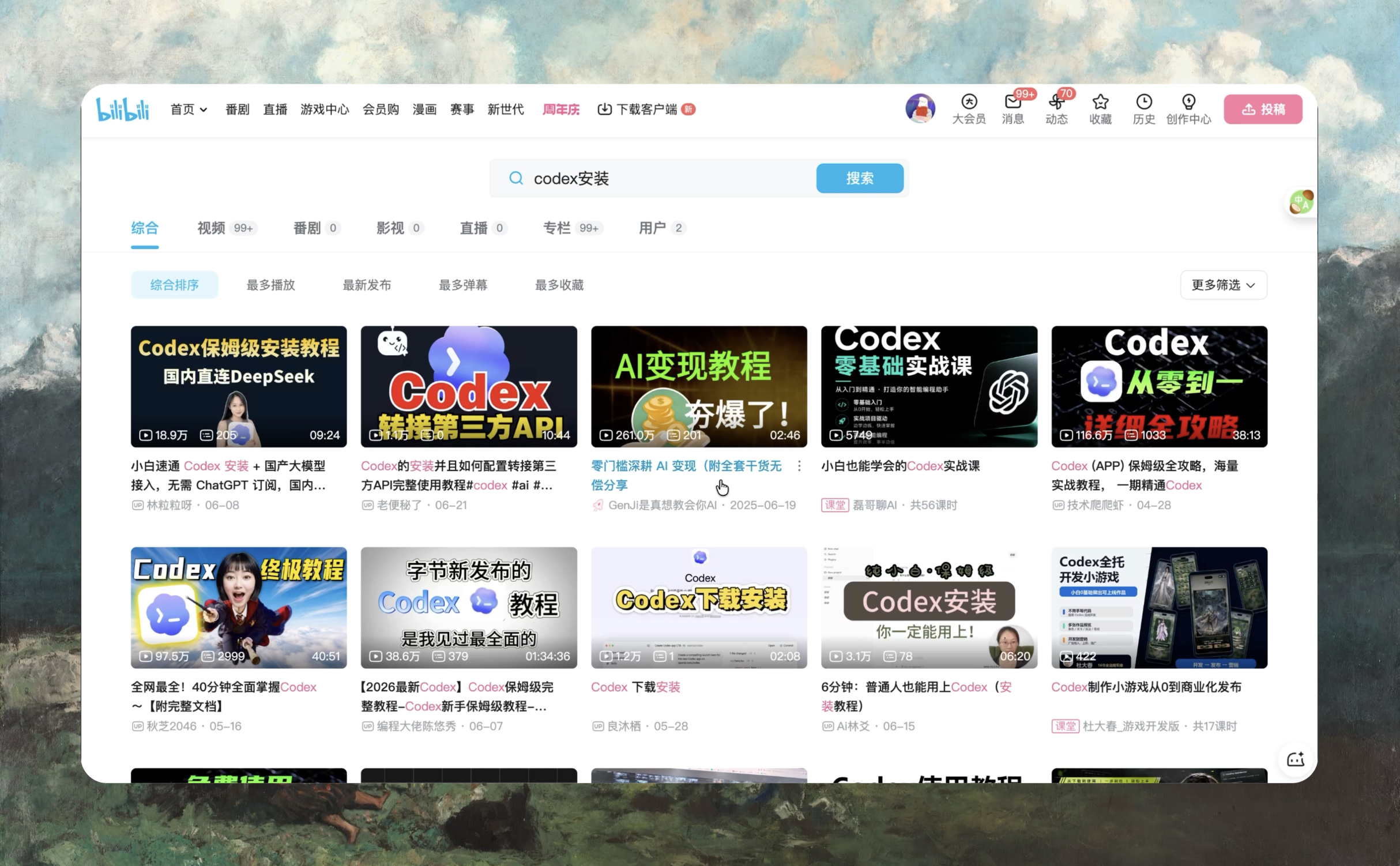Click the rocket icon beside GenJi是真想教会你AI
The height and width of the screenshot is (866, 1400).
tap(598, 505)
